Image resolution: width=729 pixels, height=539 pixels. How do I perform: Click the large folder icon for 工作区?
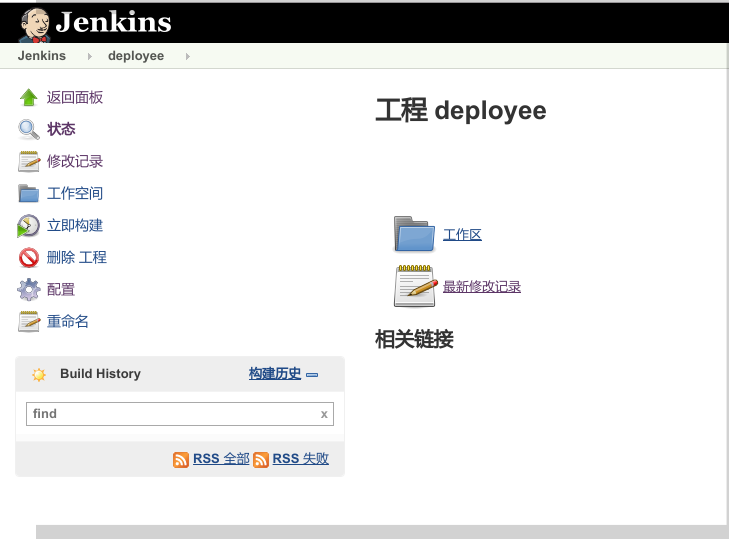click(414, 234)
